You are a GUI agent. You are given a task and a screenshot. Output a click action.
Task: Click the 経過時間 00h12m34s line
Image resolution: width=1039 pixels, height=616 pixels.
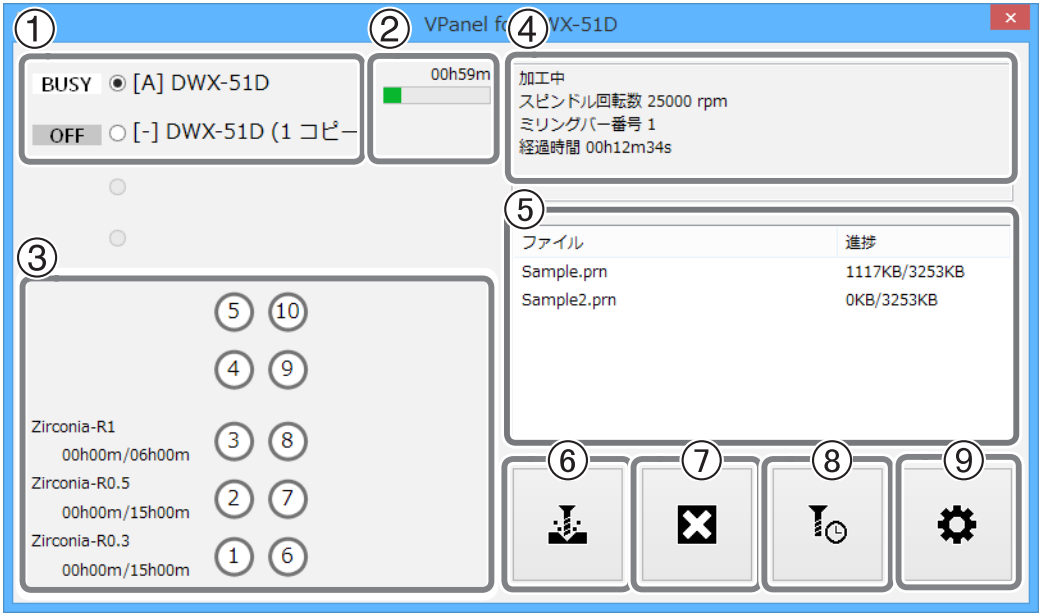[595, 147]
